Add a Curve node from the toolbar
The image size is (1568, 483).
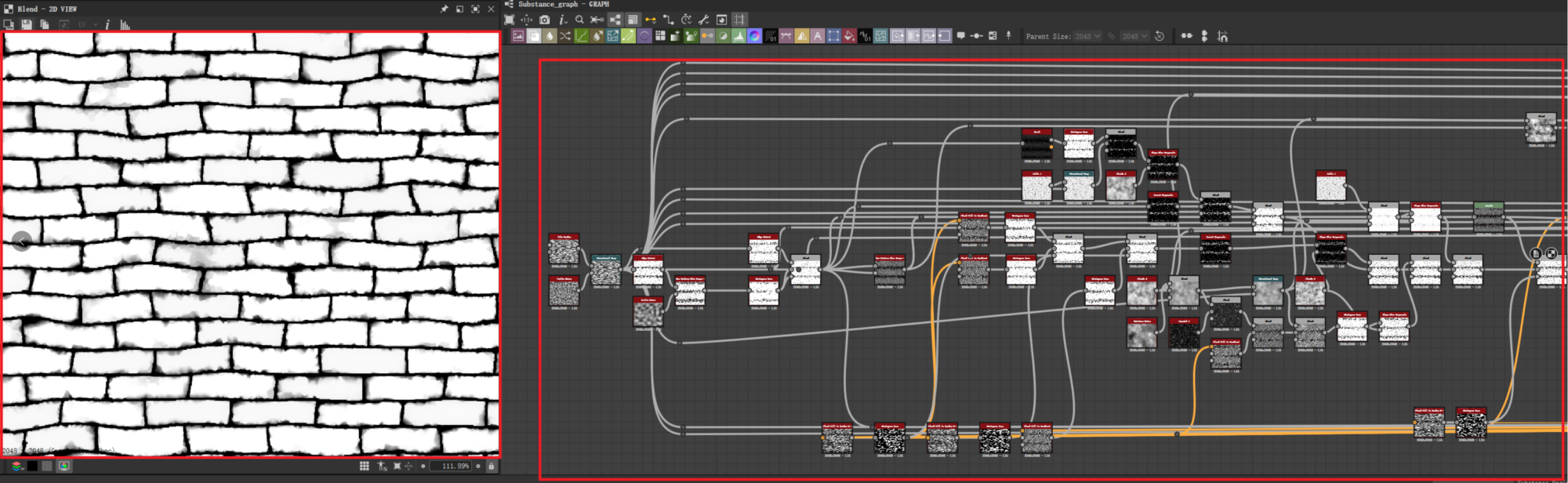tap(581, 36)
